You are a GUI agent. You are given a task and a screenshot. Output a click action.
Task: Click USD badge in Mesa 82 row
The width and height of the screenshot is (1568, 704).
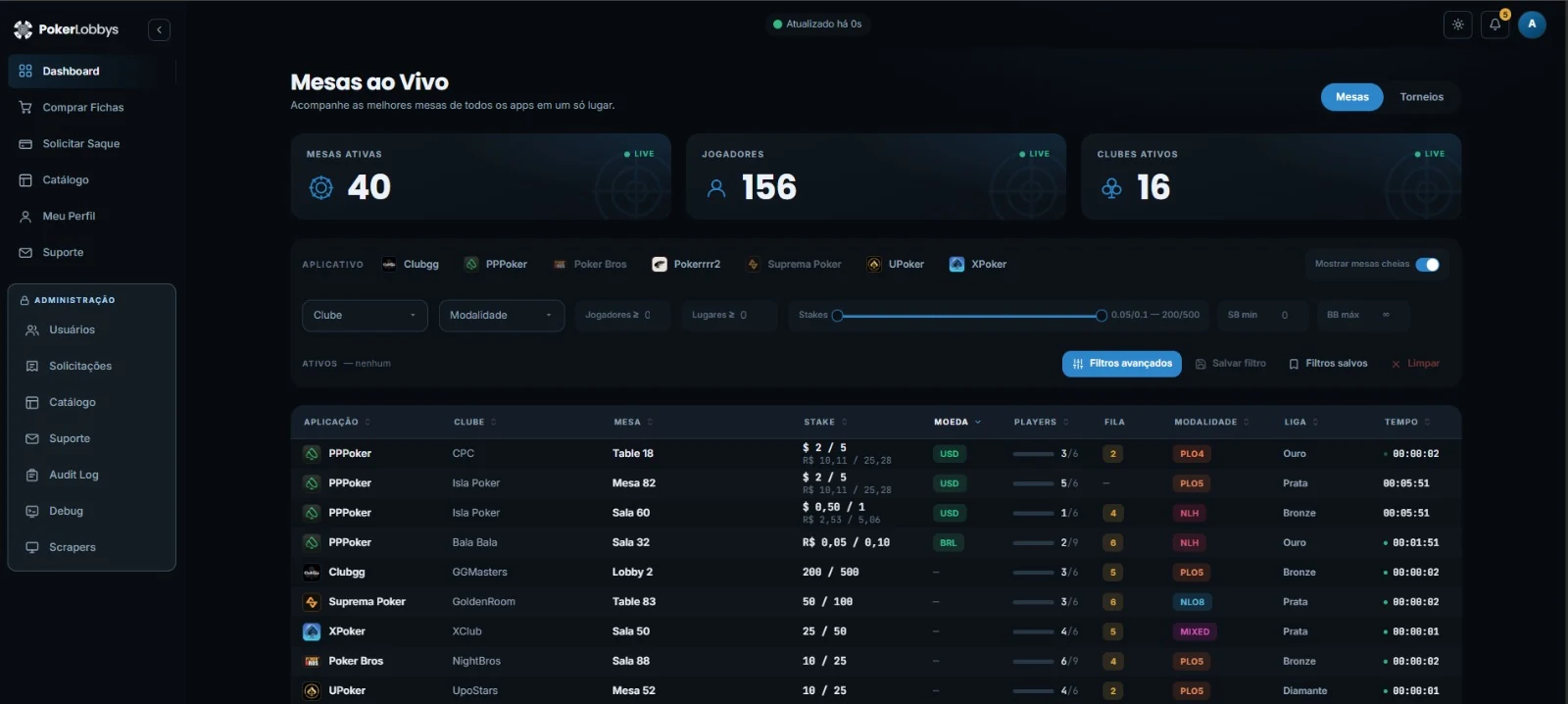coord(949,483)
